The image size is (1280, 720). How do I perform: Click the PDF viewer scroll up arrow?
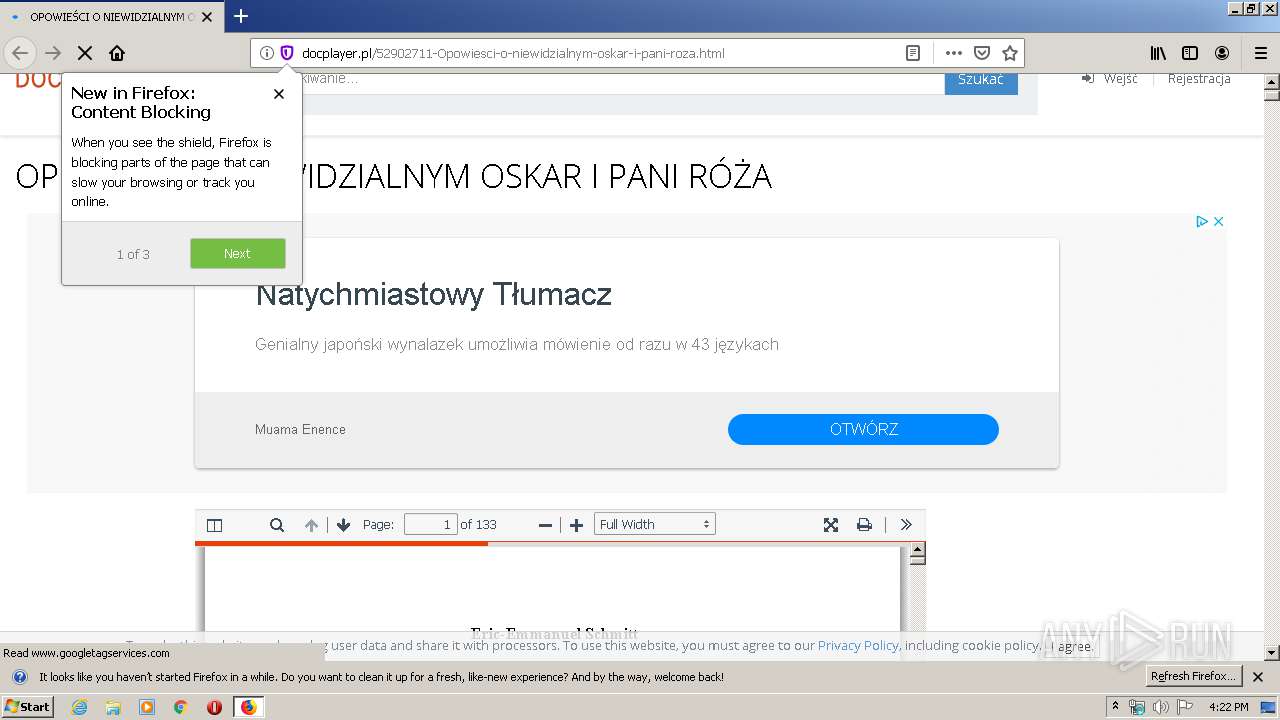point(917,550)
